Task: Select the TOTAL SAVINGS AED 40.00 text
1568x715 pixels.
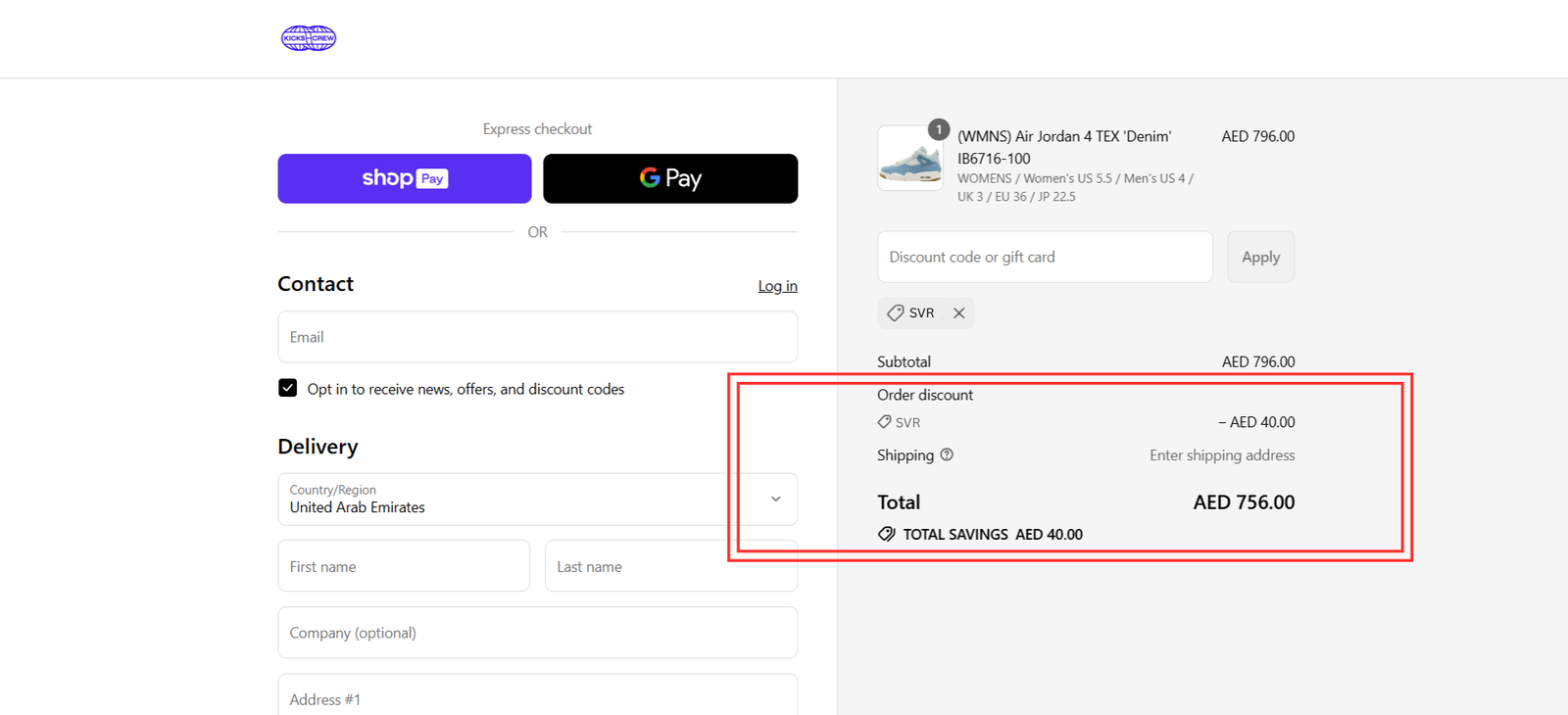Action: tap(993, 535)
